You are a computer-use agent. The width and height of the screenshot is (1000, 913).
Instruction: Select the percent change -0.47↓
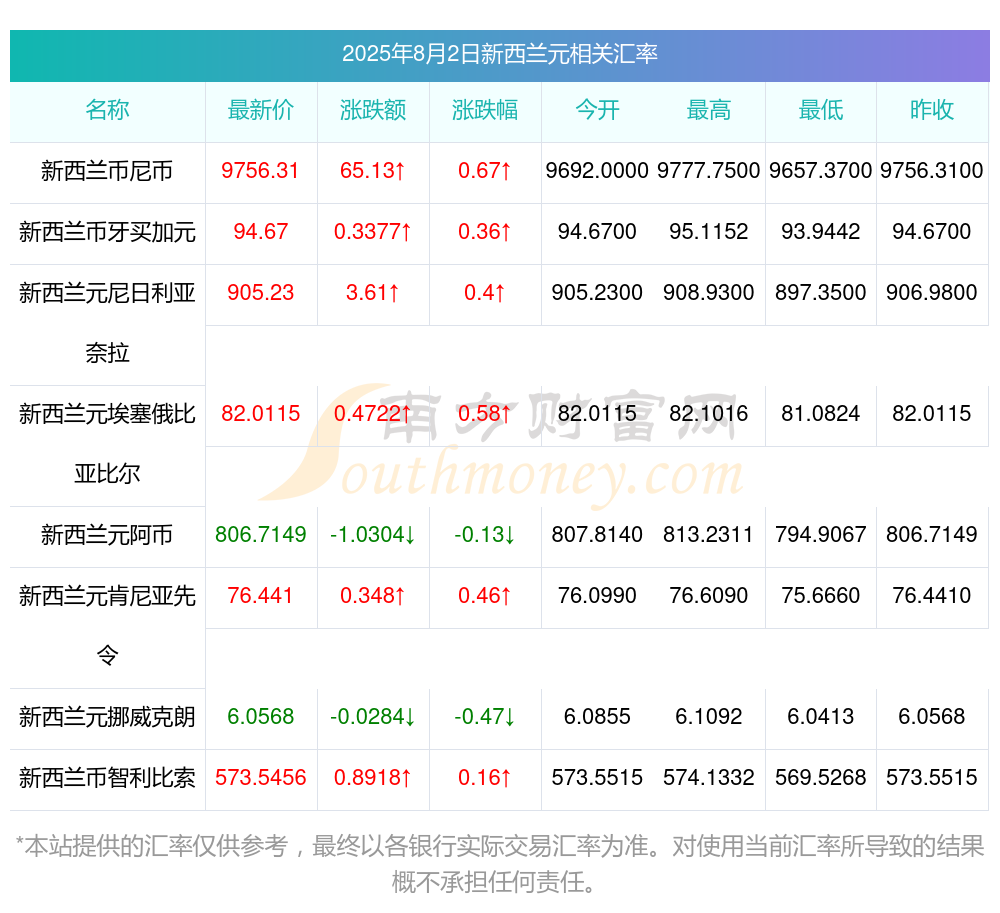(x=485, y=717)
